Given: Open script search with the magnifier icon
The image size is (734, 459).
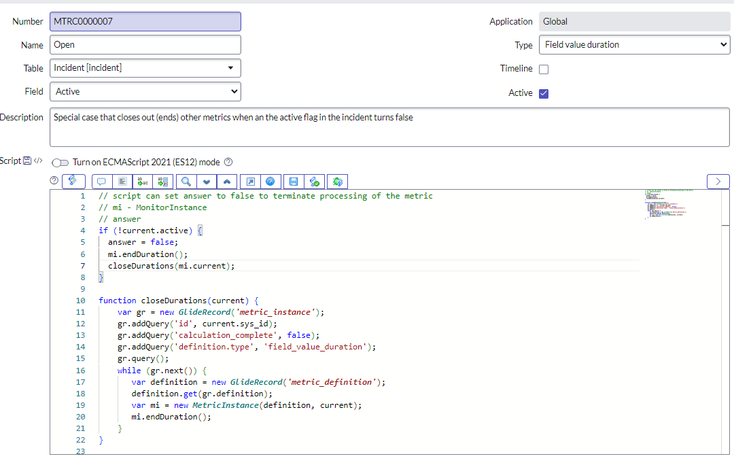Looking at the screenshot, I should coord(186,182).
